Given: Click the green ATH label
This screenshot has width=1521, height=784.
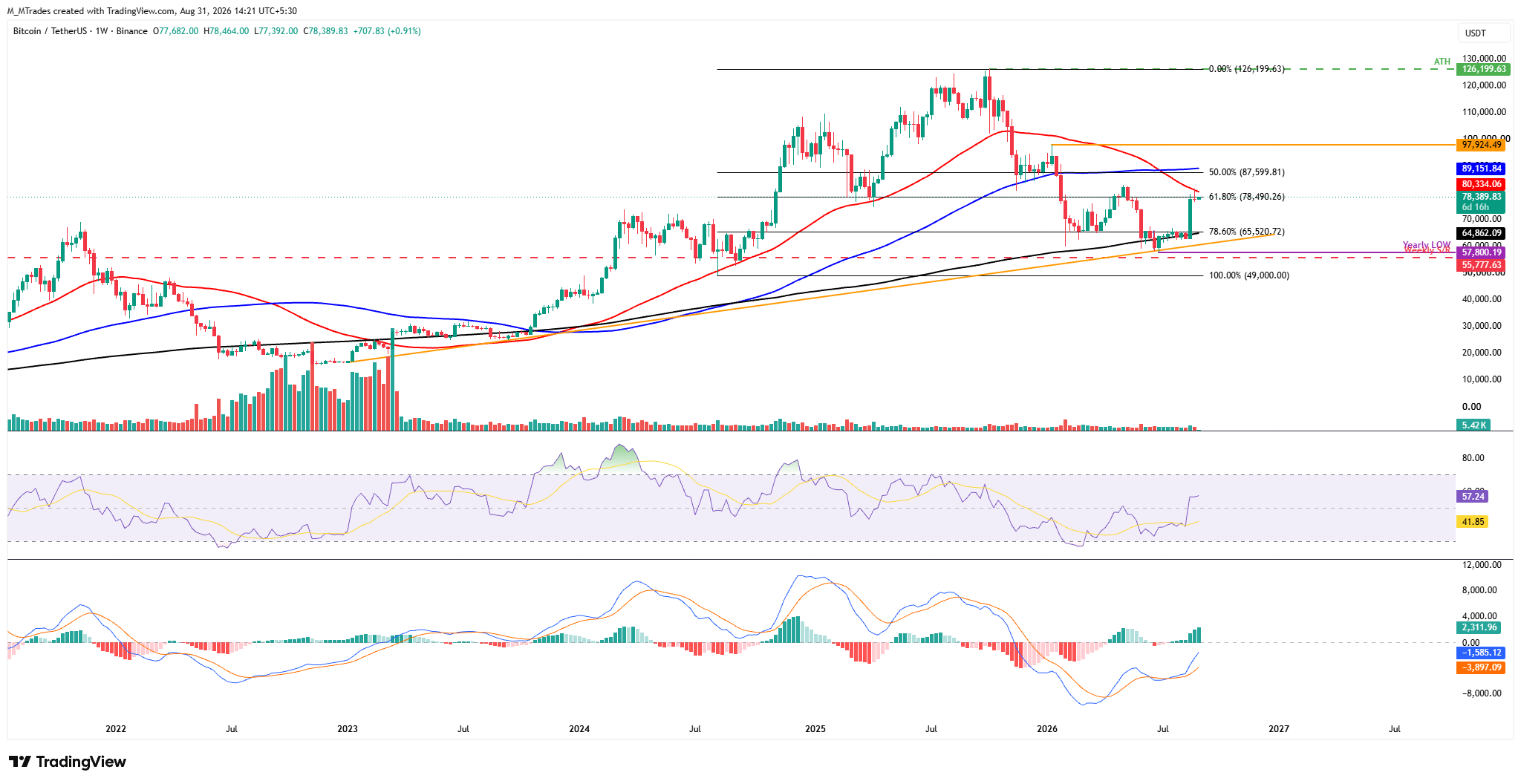Looking at the screenshot, I should coord(1442,62).
